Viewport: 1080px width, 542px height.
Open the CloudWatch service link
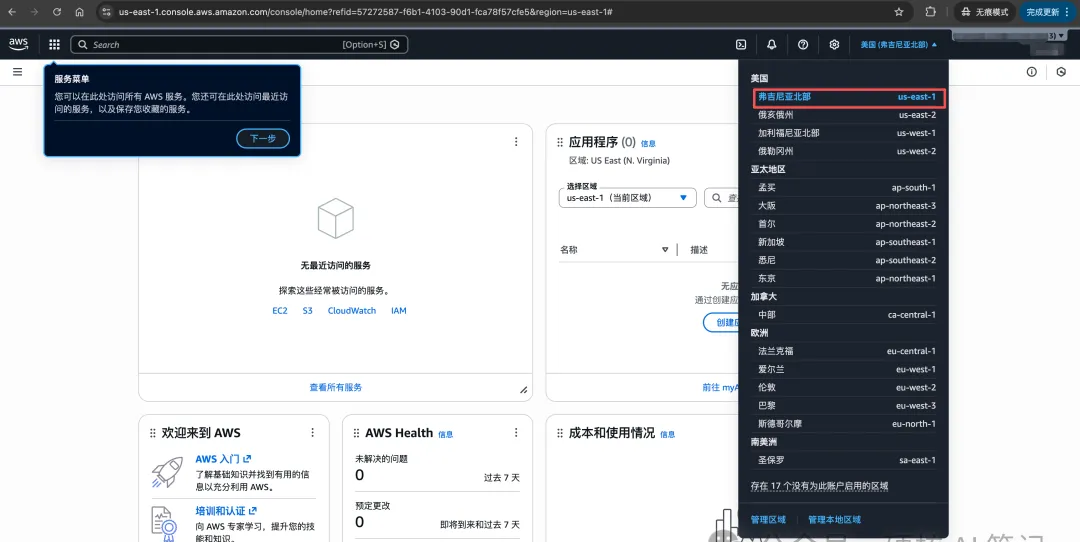[x=352, y=311]
